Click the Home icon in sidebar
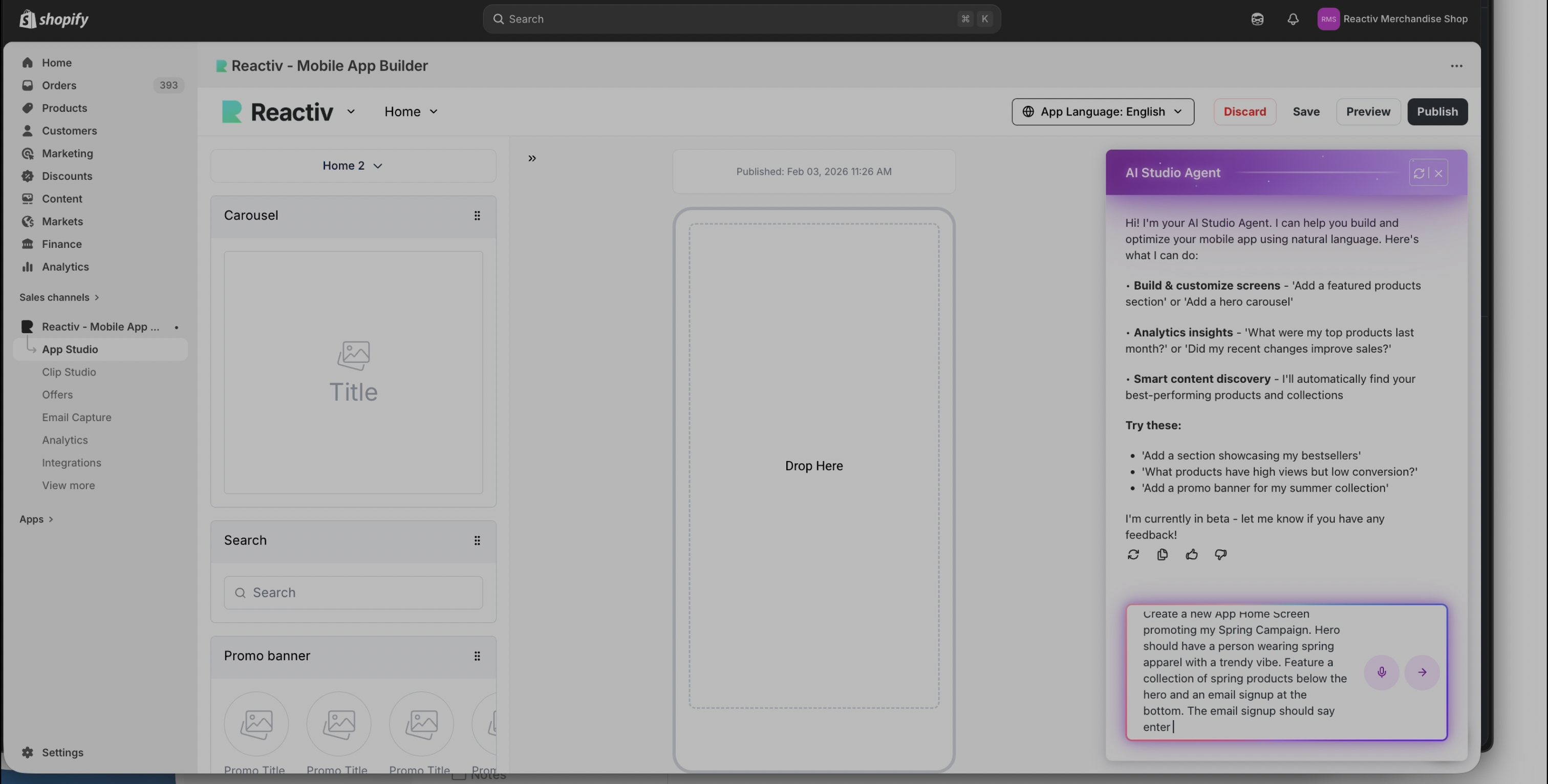Image resolution: width=1548 pixels, height=784 pixels. click(x=27, y=62)
